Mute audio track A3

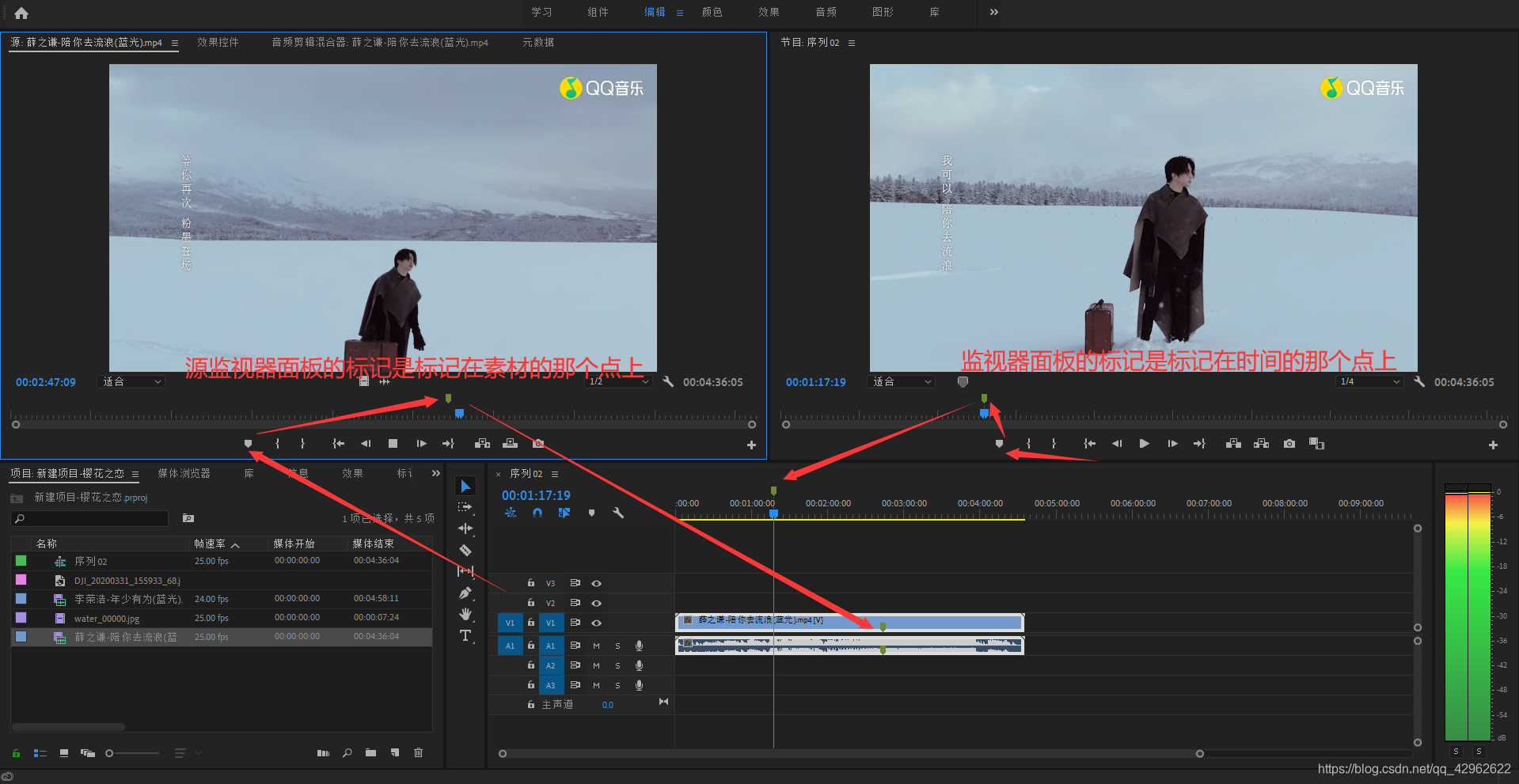[x=596, y=685]
